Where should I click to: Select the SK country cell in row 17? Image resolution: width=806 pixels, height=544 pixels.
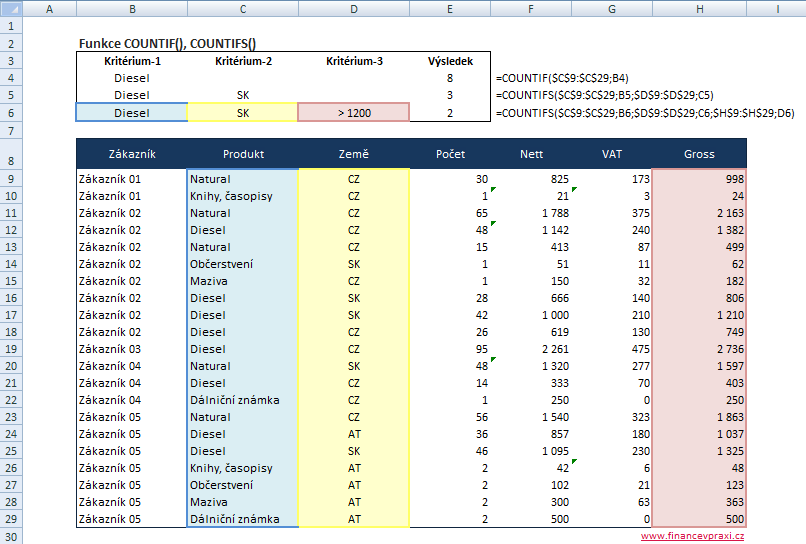(354, 315)
